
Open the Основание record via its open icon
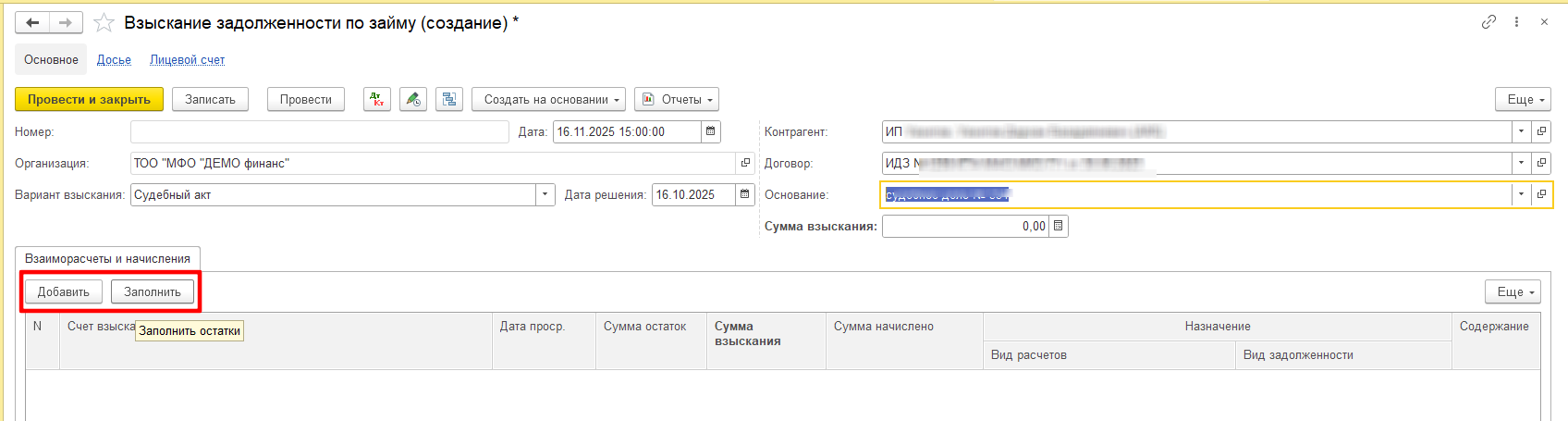[1541, 194]
